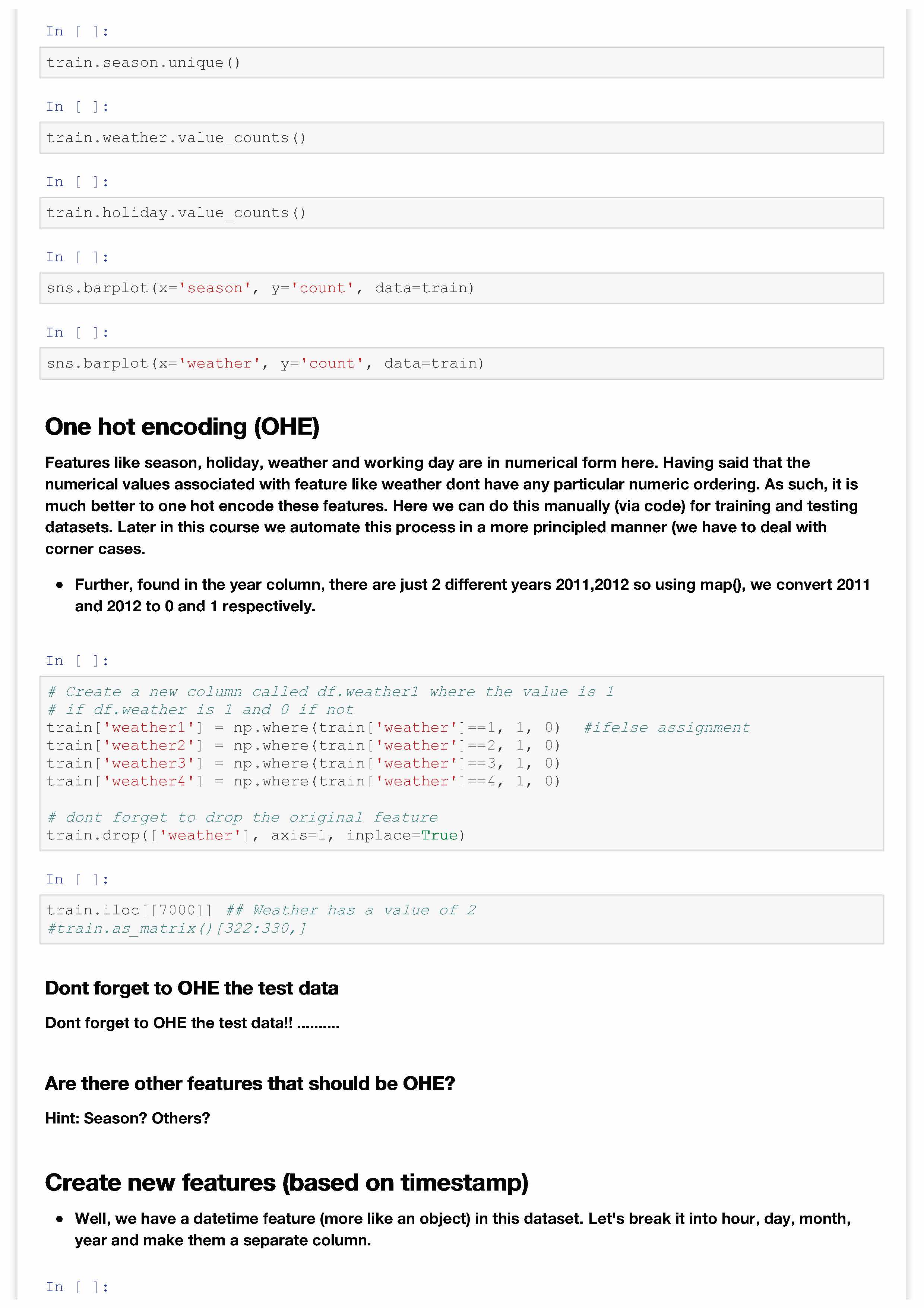Click the In prompt above train.iloc cell
This screenshot has height=1308, width=924.
click(x=77, y=879)
